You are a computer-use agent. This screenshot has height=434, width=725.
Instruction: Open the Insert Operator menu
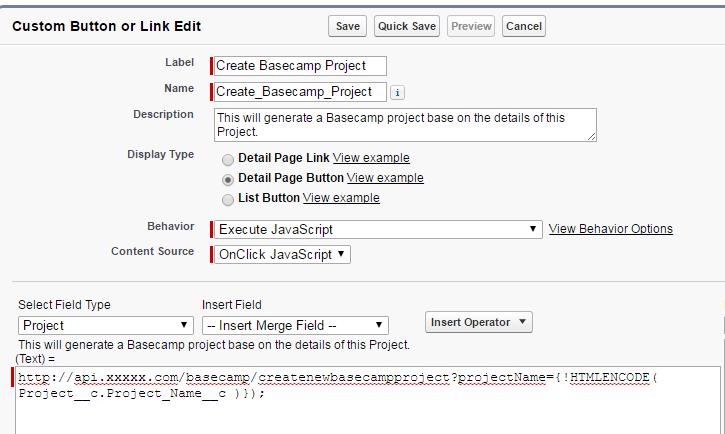(x=479, y=322)
